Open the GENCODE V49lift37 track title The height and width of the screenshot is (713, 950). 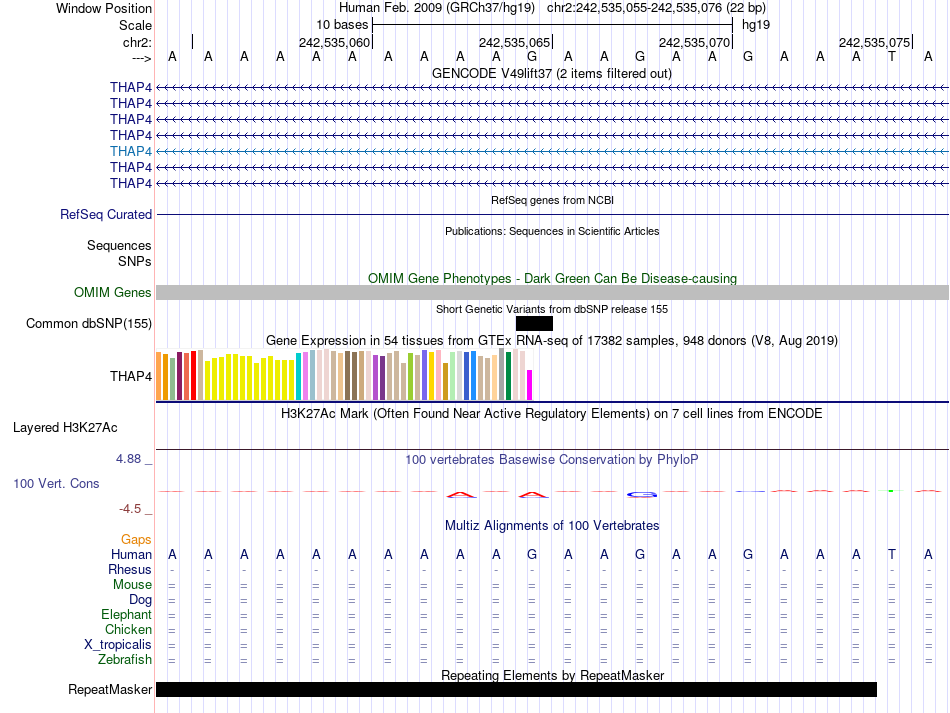[x=551, y=74]
